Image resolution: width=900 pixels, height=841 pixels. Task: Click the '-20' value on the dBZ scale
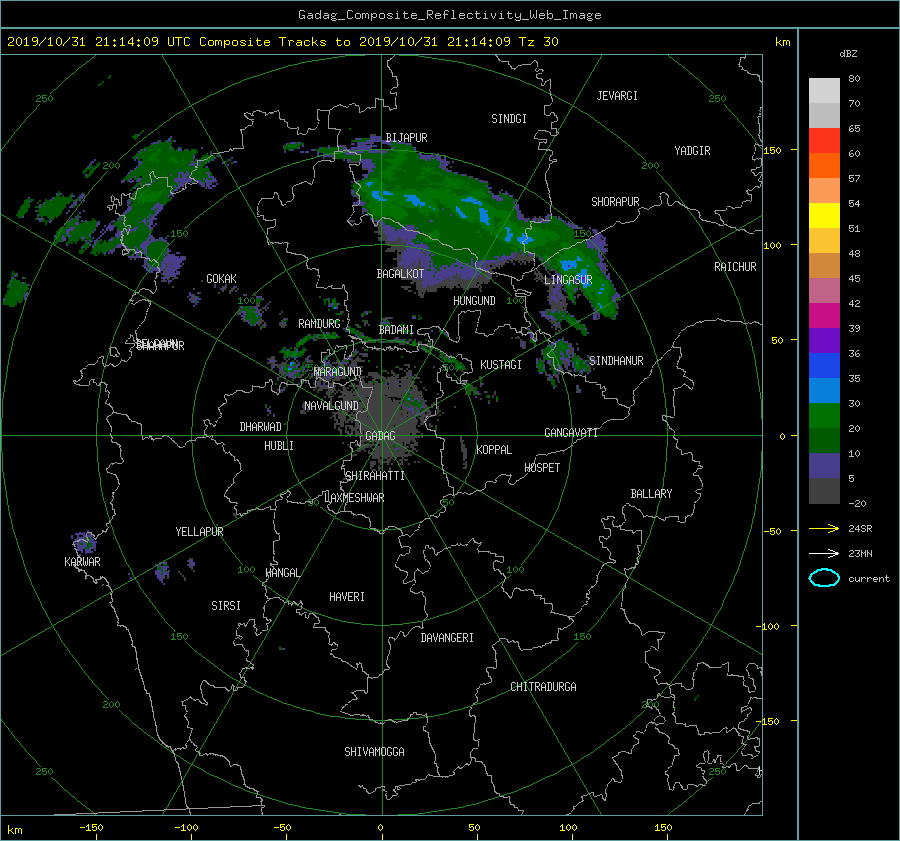pos(857,503)
